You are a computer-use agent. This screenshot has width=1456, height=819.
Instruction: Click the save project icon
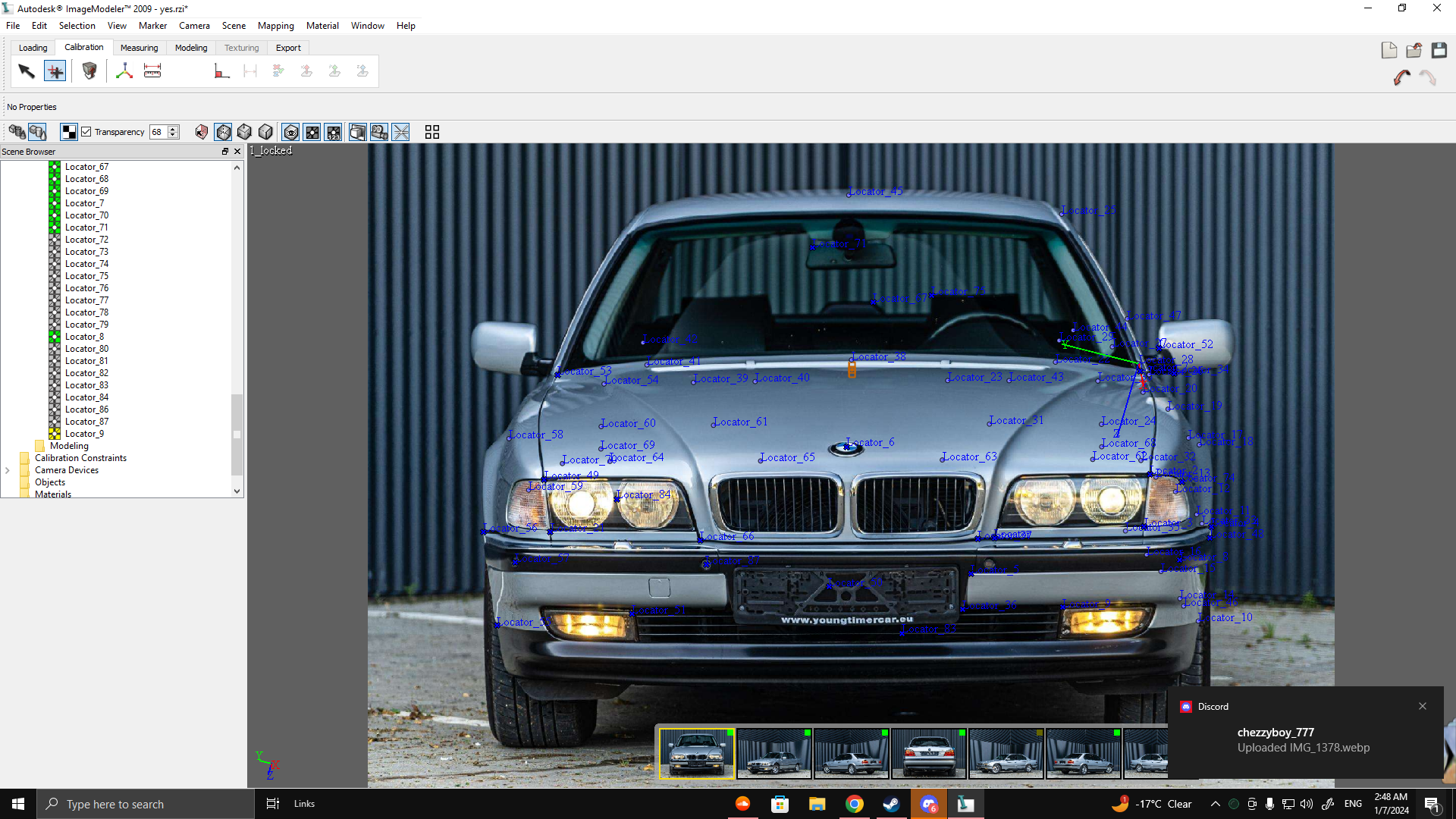tap(1439, 50)
